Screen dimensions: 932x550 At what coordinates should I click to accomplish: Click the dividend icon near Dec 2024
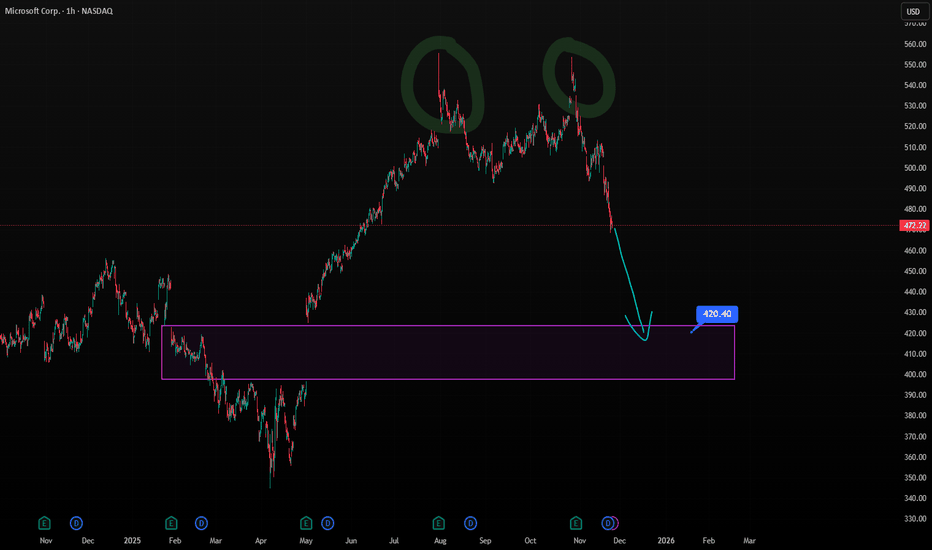point(76,522)
